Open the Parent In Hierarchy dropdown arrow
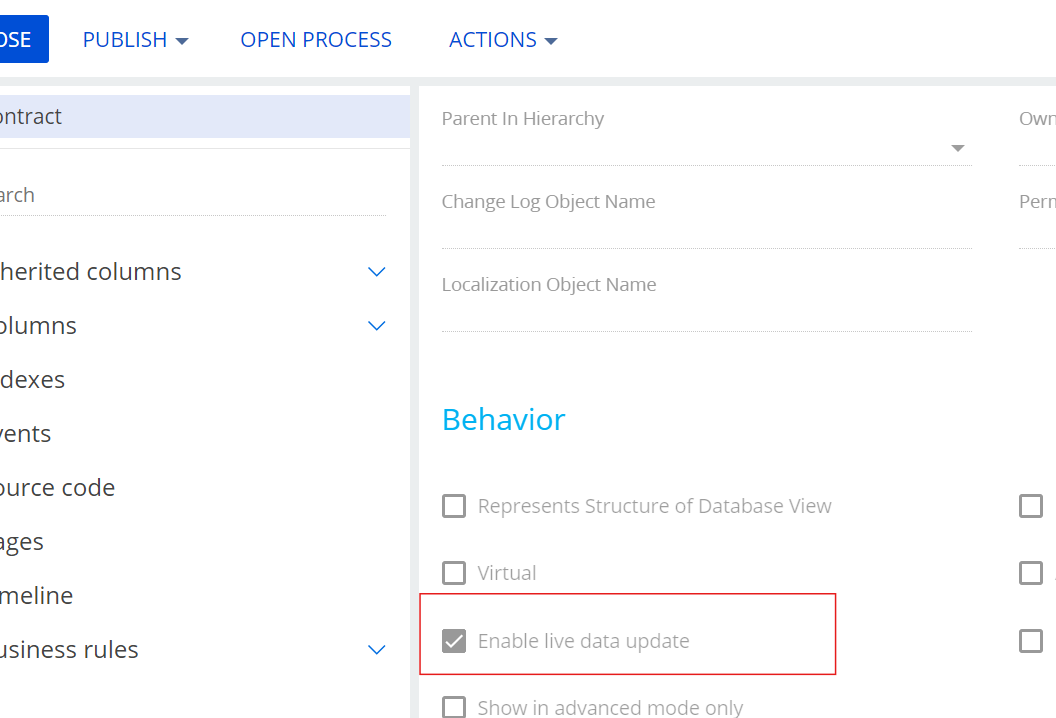Screen dimensions: 1056x718 tap(957, 148)
